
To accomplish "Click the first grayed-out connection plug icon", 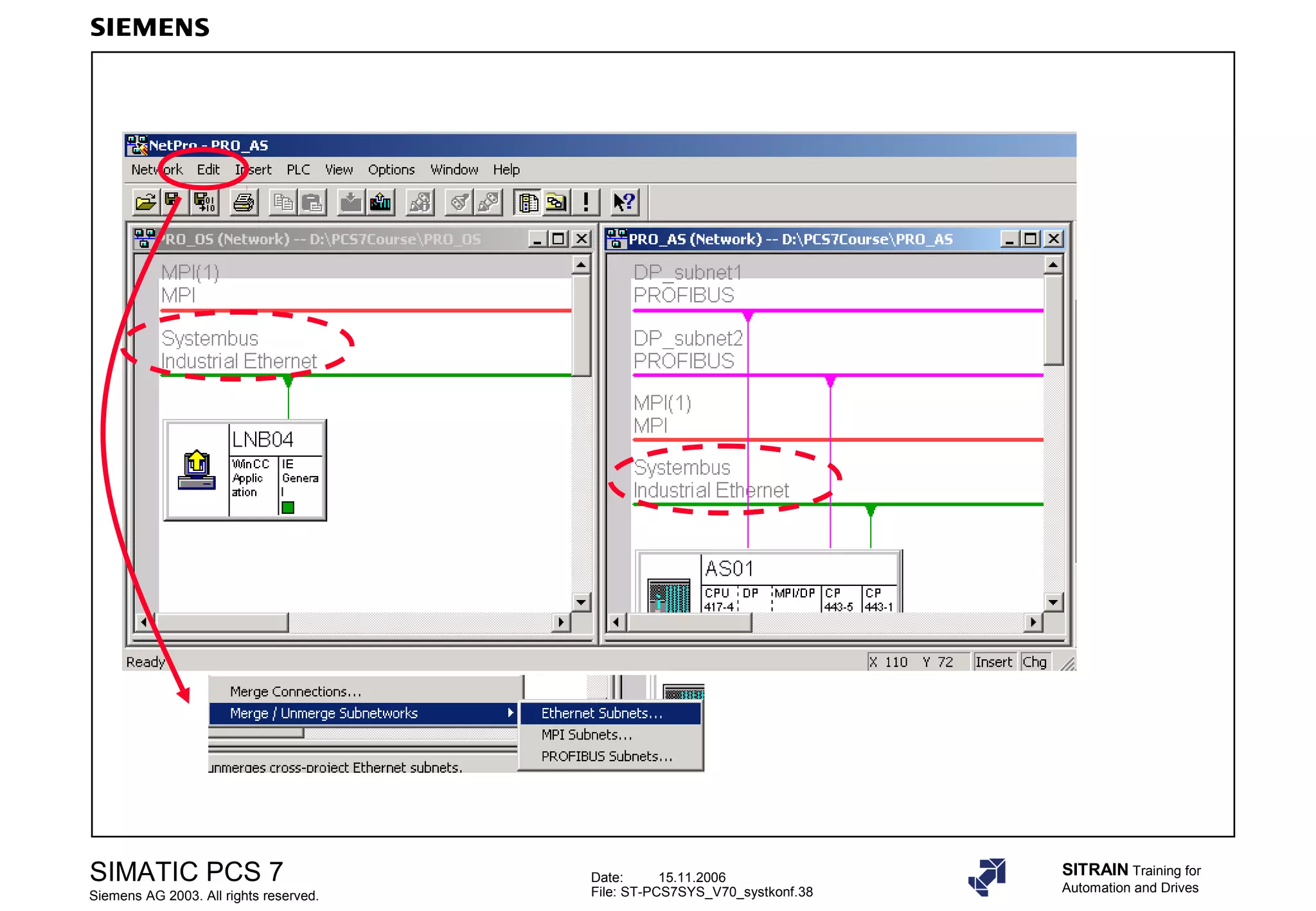I will pyautogui.click(x=459, y=202).
